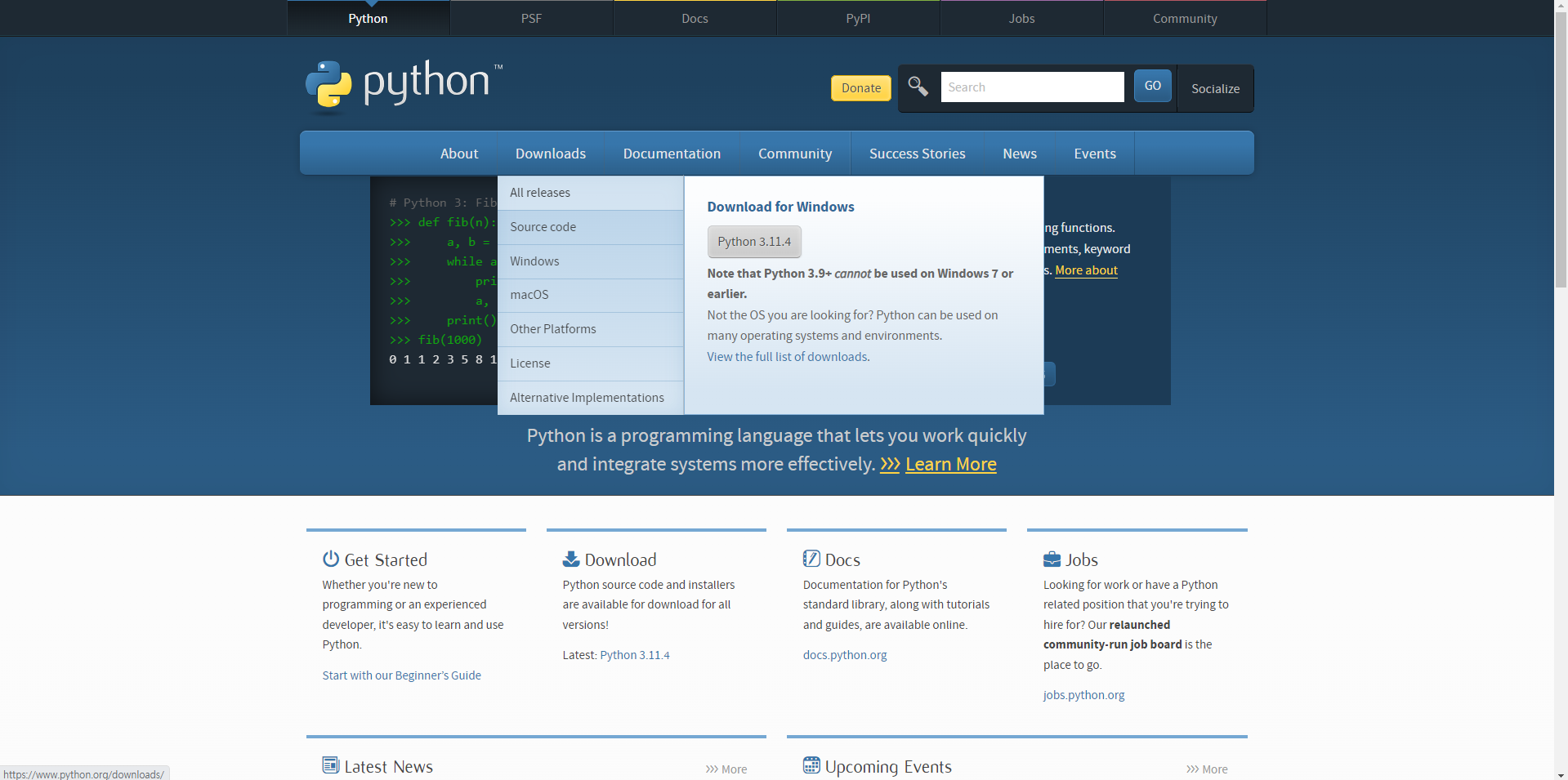Download Python 3.11.4 for Windows button
The height and width of the screenshot is (780, 1568).
coord(754,242)
